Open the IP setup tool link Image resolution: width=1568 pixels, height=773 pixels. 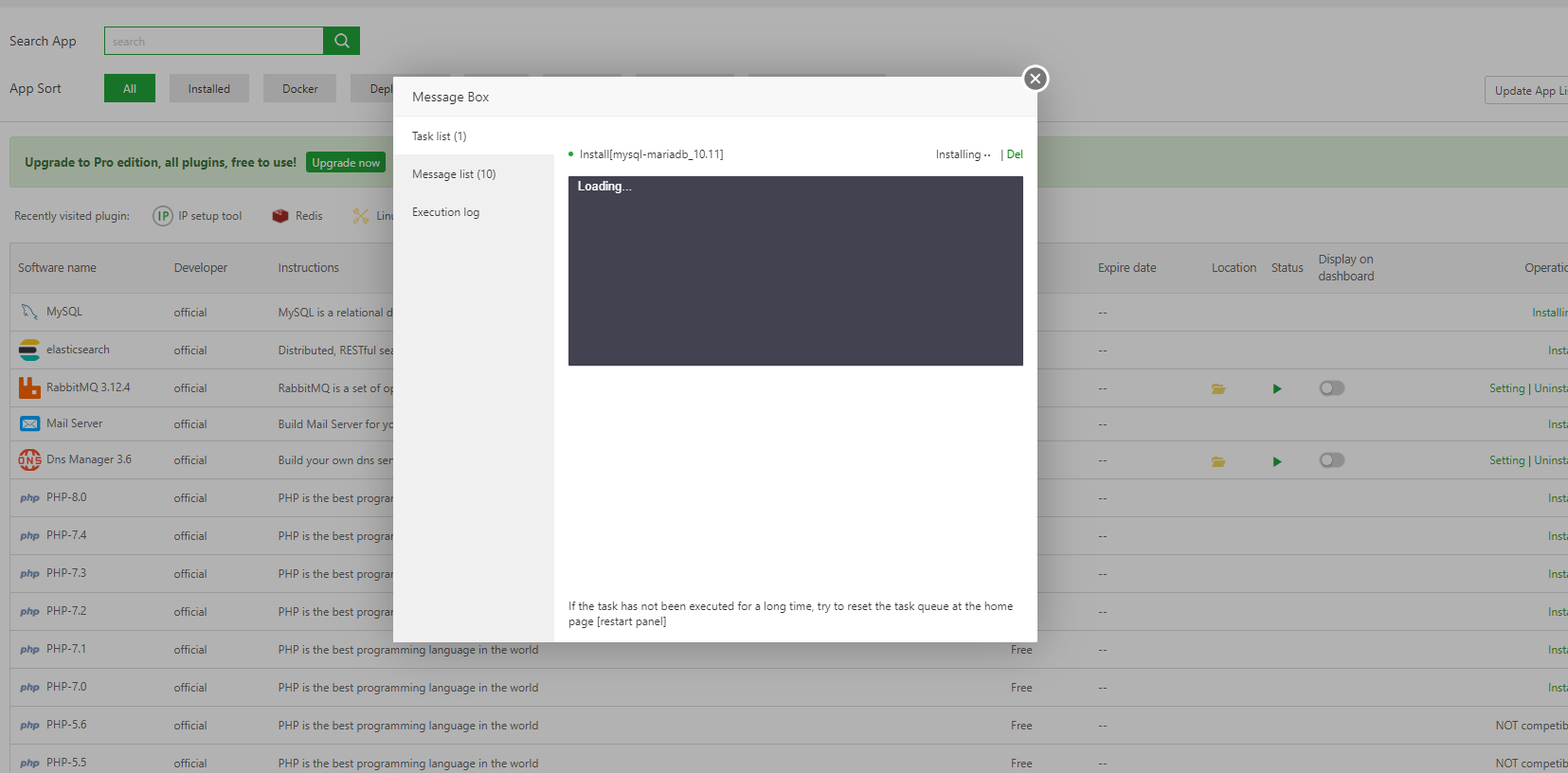pos(210,216)
